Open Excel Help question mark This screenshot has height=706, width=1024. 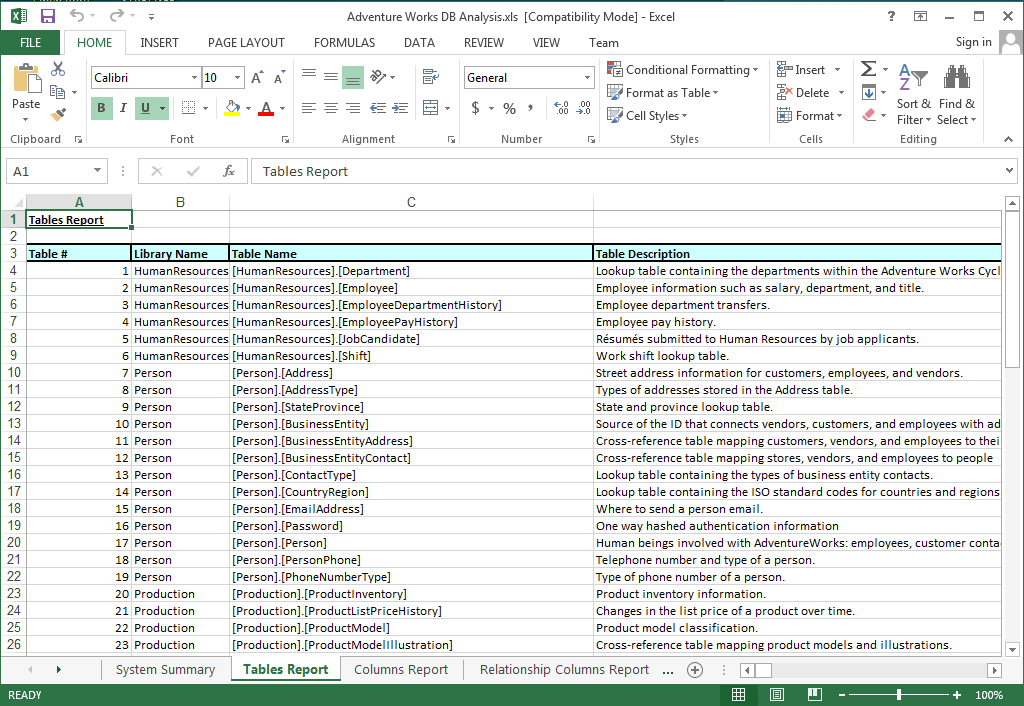pos(891,16)
